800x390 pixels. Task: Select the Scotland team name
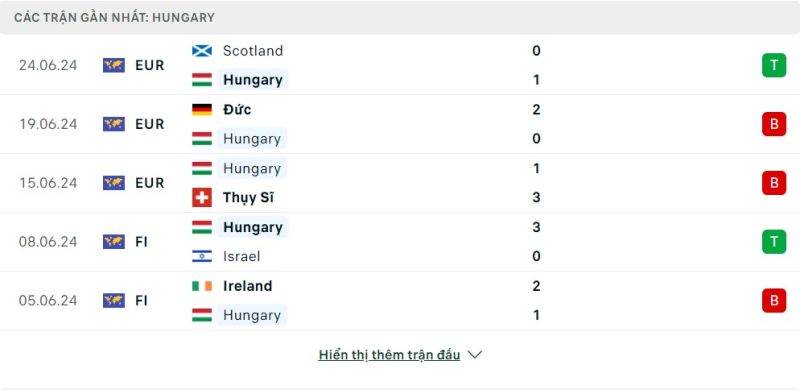pos(253,51)
